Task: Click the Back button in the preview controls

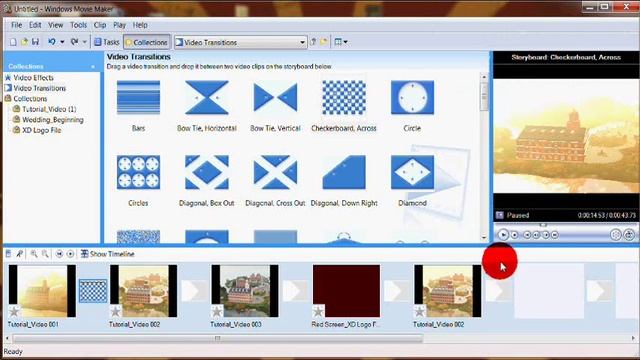Action: coord(527,235)
